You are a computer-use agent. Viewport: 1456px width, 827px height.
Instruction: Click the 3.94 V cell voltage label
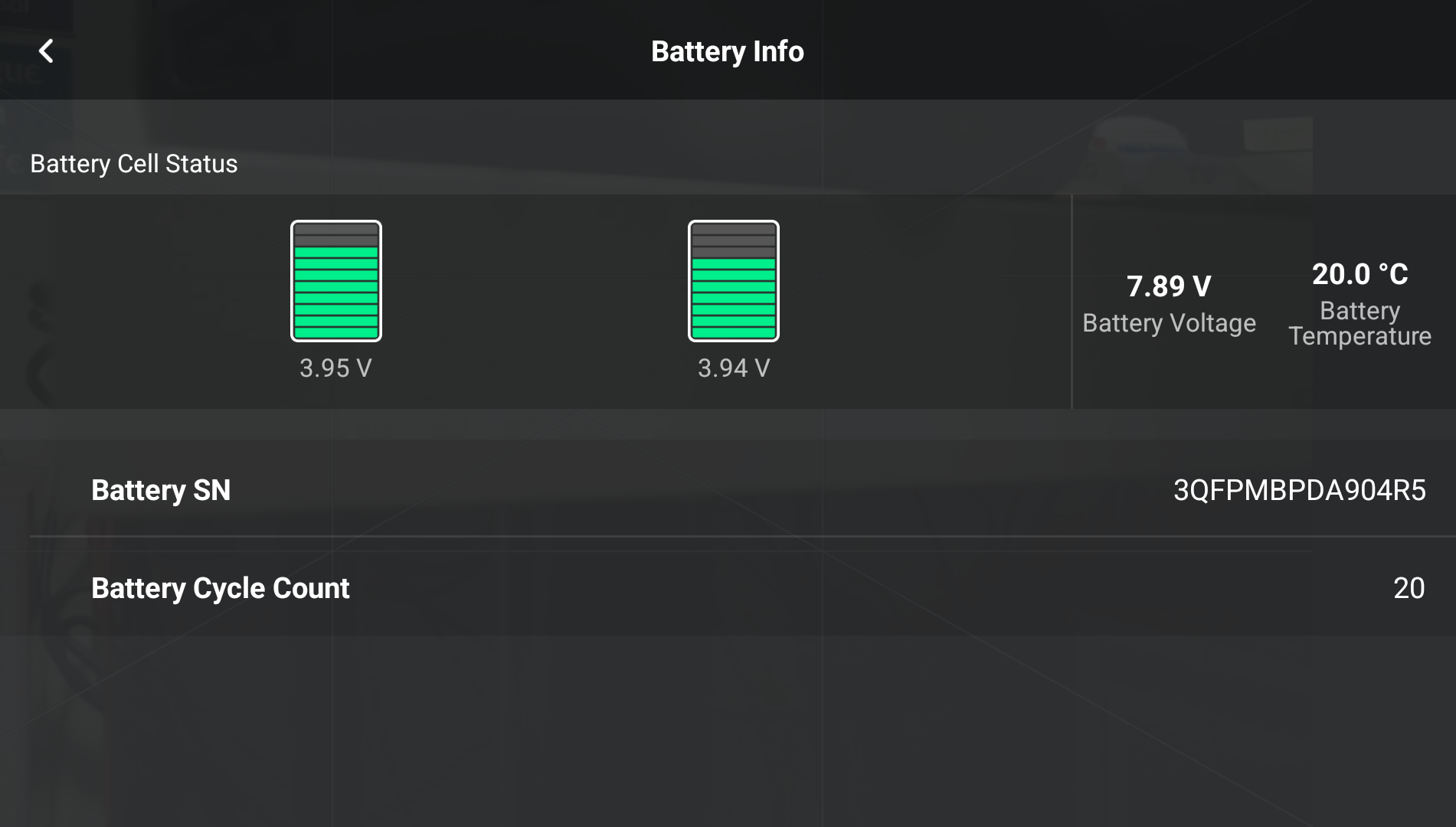pyautogui.click(x=733, y=368)
